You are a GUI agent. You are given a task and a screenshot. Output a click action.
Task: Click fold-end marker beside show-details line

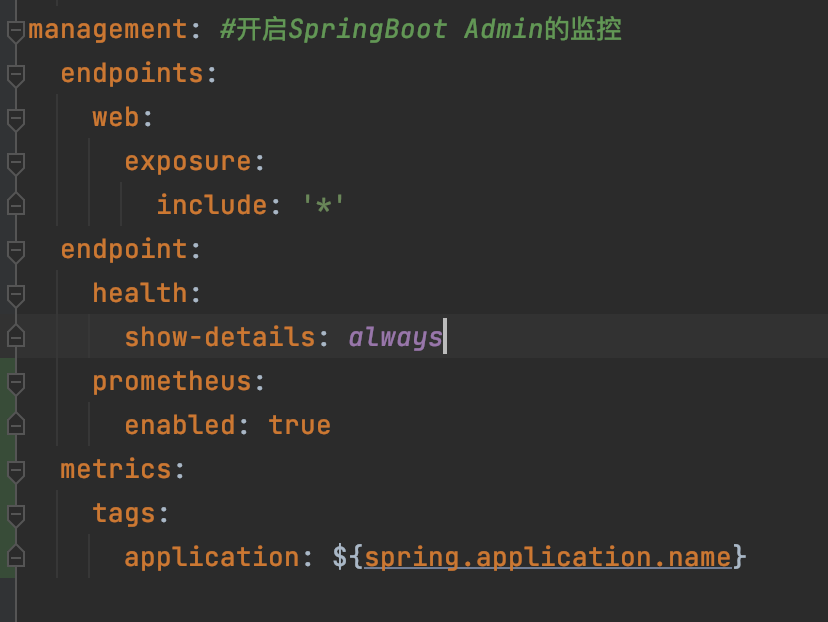(16, 336)
